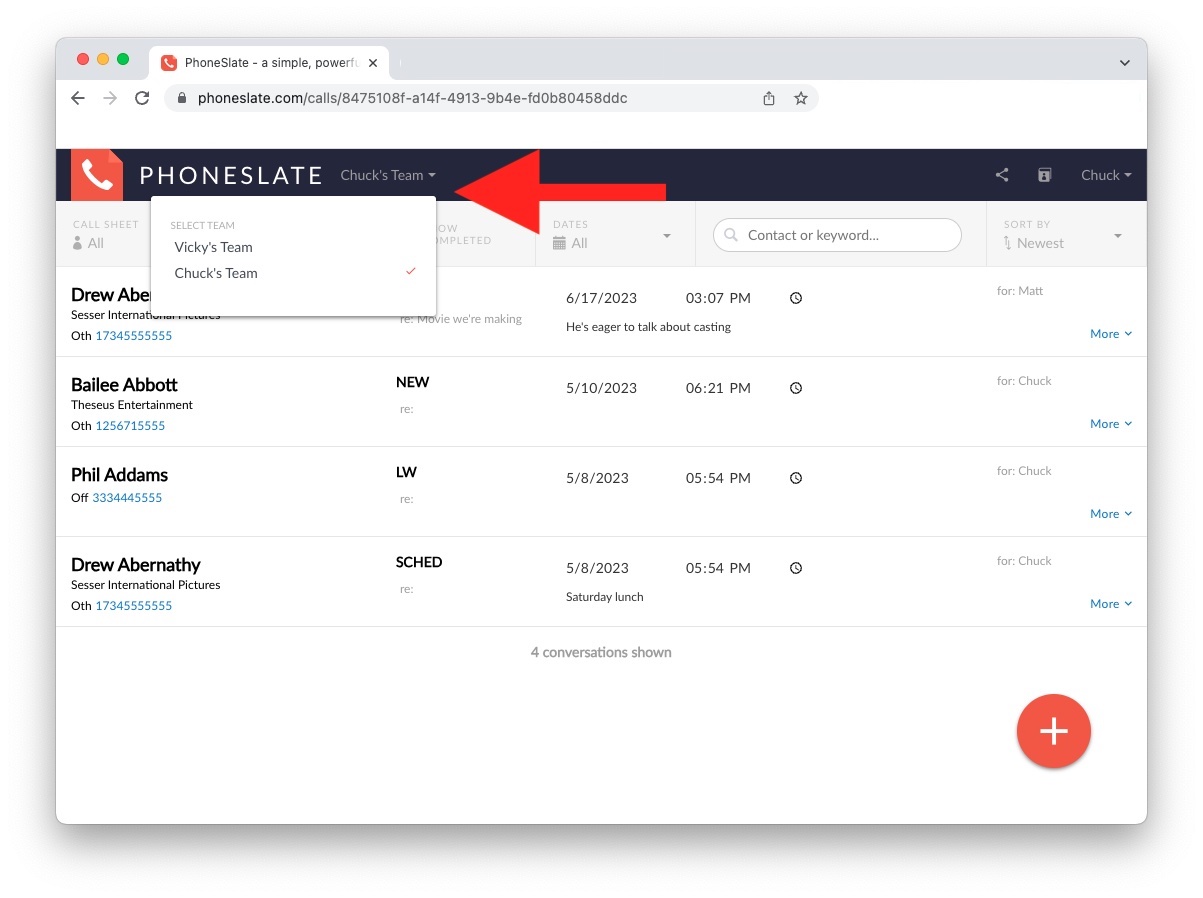Image resolution: width=1203 pixels, height=898 pixels.
Task: Click '4 conversations shown' text
Action: point(601,652)
